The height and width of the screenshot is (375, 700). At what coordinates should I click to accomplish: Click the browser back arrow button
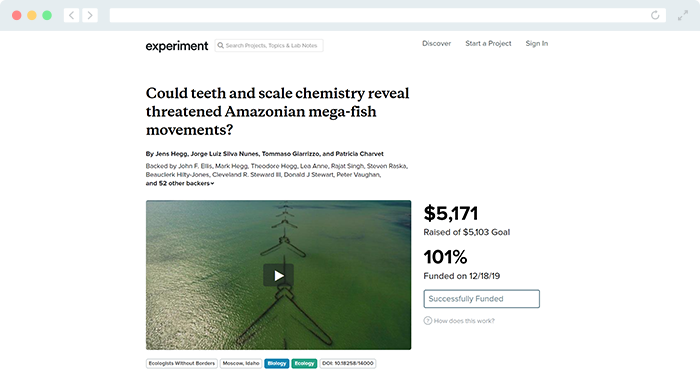(x=71, y=15)
